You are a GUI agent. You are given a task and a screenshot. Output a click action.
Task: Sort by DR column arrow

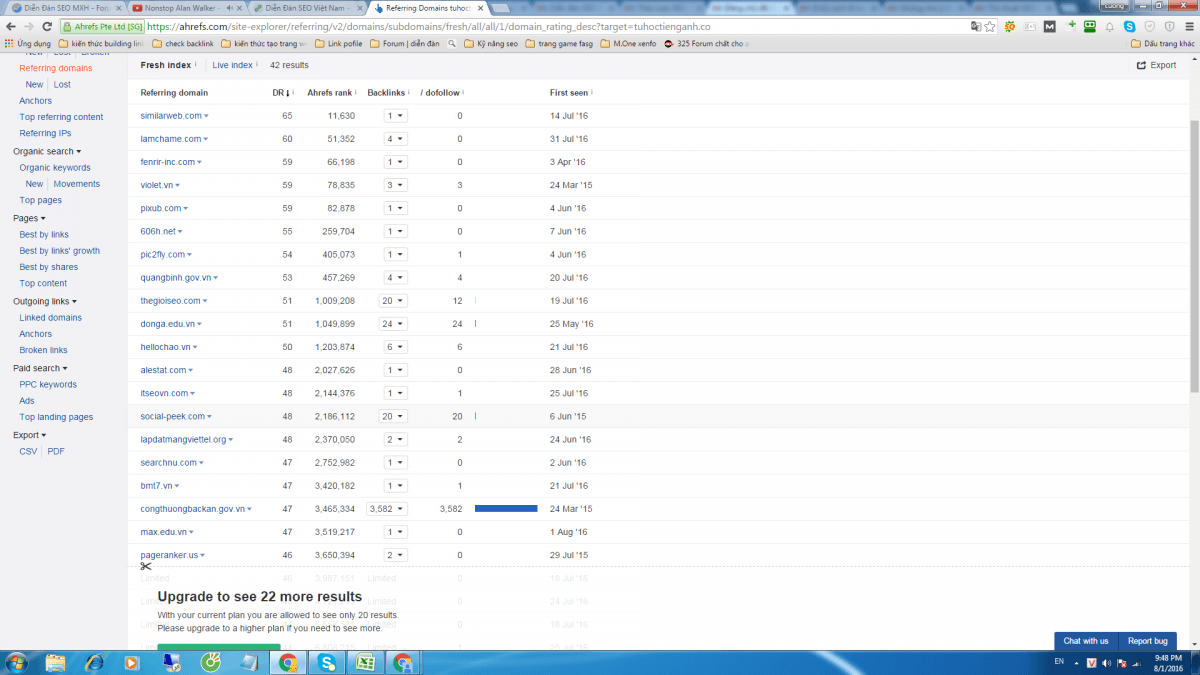click(289, 93)
